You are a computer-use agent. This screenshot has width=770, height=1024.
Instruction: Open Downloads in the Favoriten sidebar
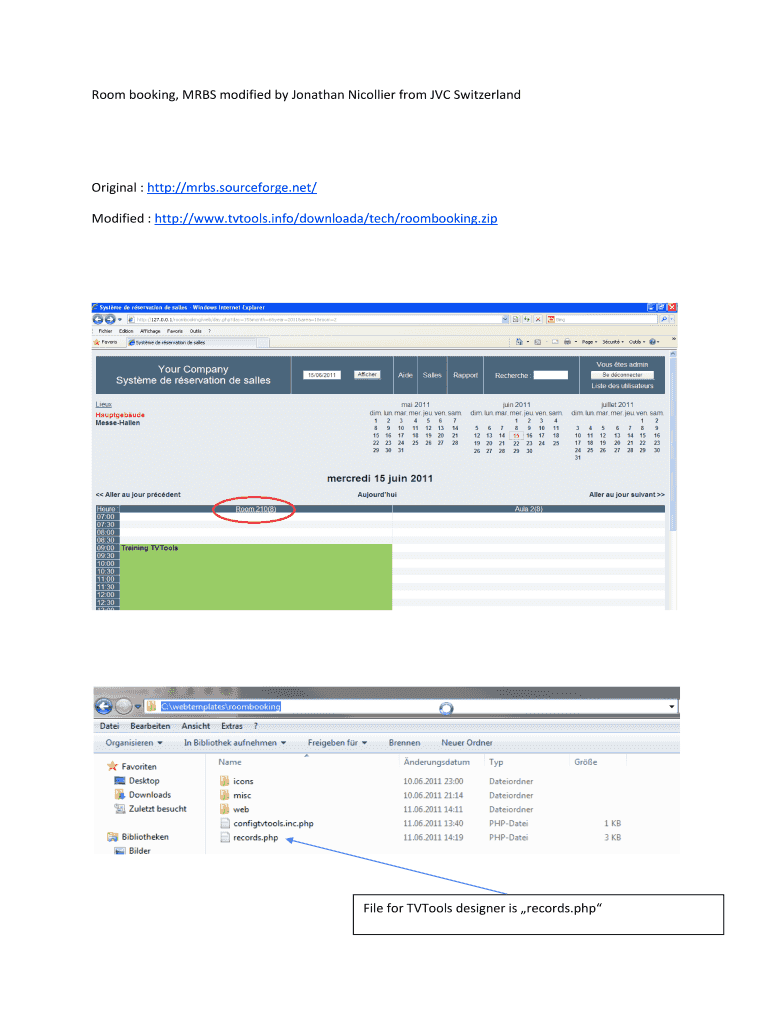(x=150, y=795)
